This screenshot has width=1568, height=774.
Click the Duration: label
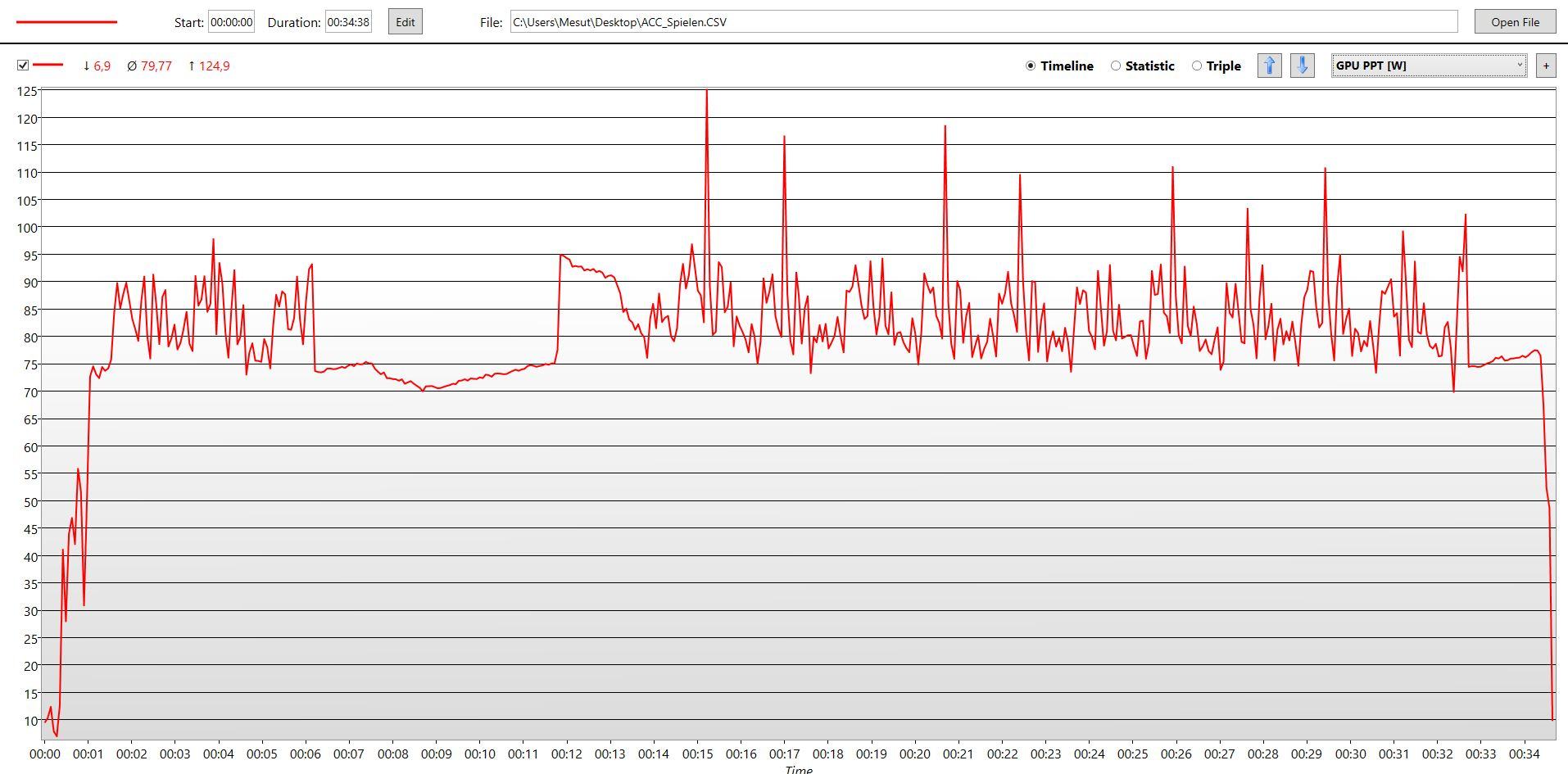294,22
